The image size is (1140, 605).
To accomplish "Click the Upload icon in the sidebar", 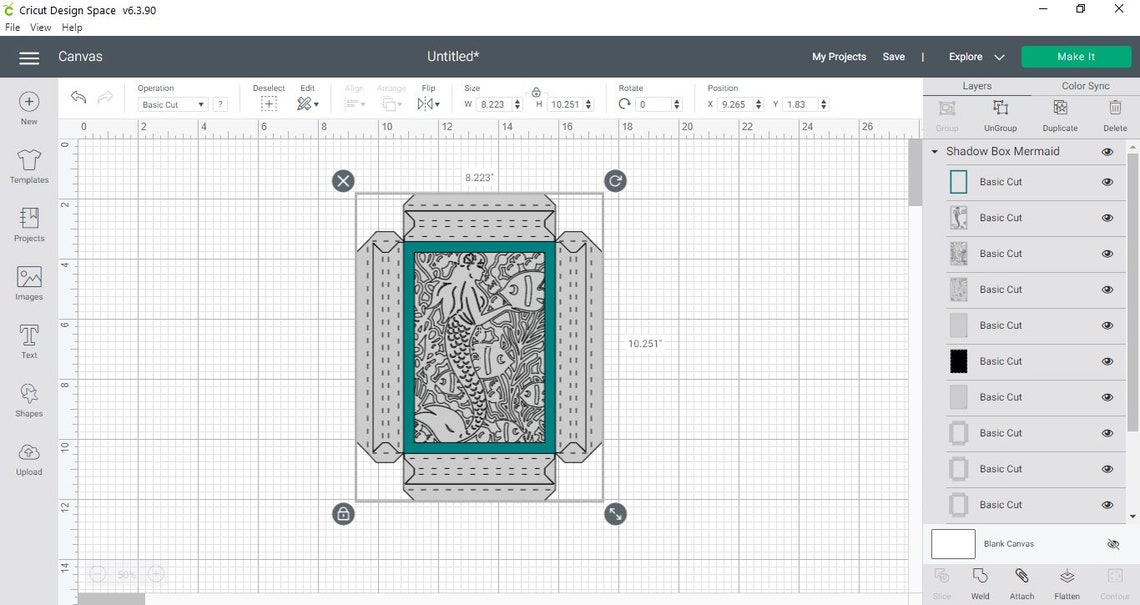I will pyautogui.click(x=28, y=456).
